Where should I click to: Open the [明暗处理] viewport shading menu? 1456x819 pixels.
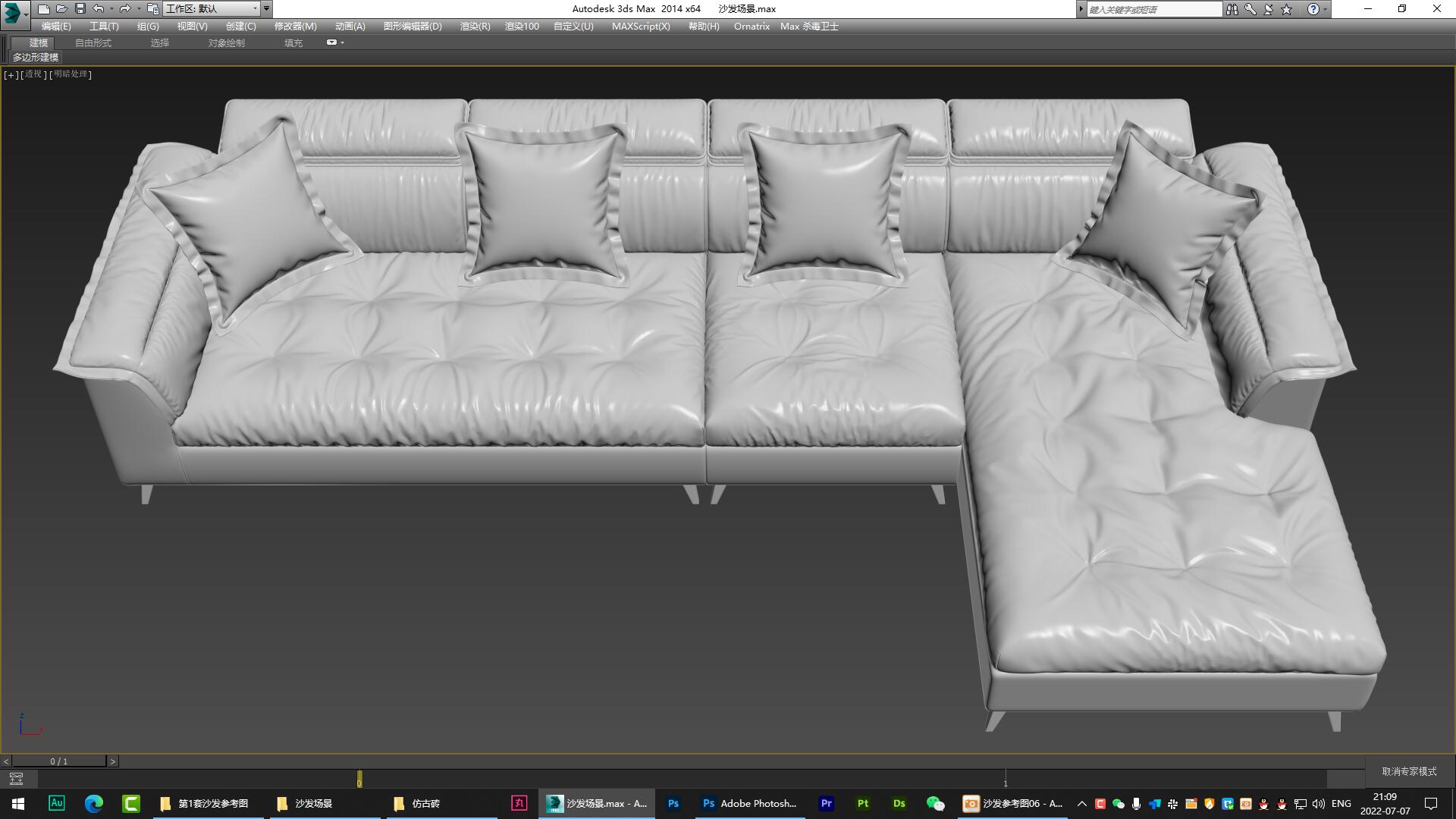(70, 74)
